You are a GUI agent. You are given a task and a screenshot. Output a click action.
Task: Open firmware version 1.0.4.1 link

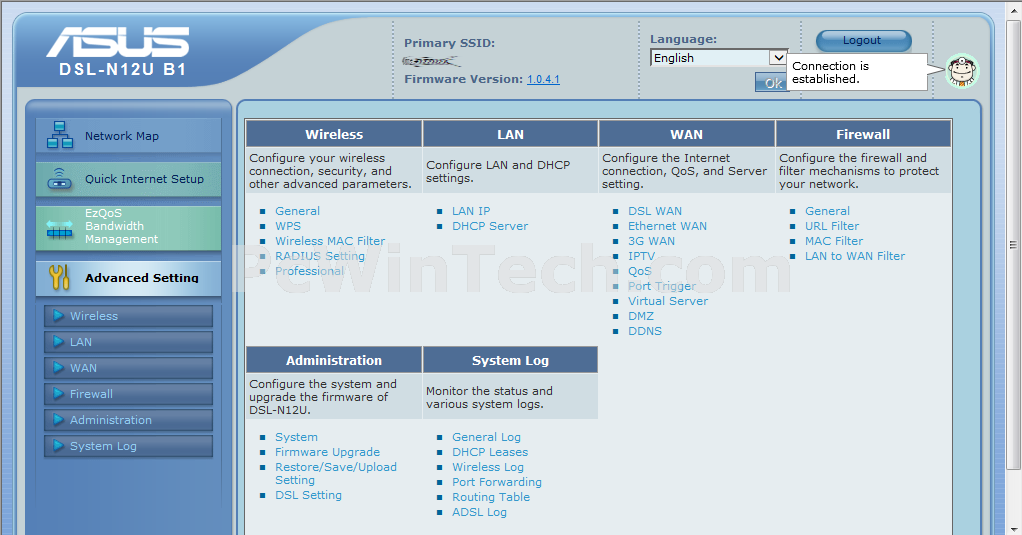pyautogui.click(x=544, y=79)
